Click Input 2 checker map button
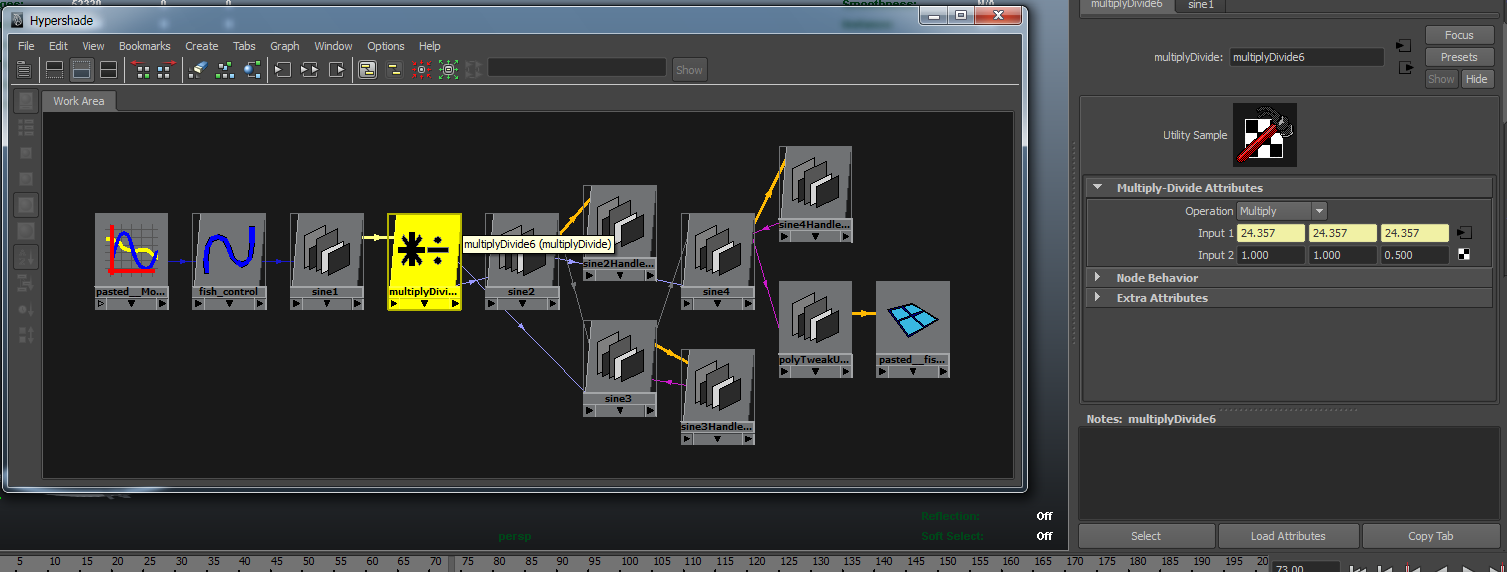 pos(1464,254)
